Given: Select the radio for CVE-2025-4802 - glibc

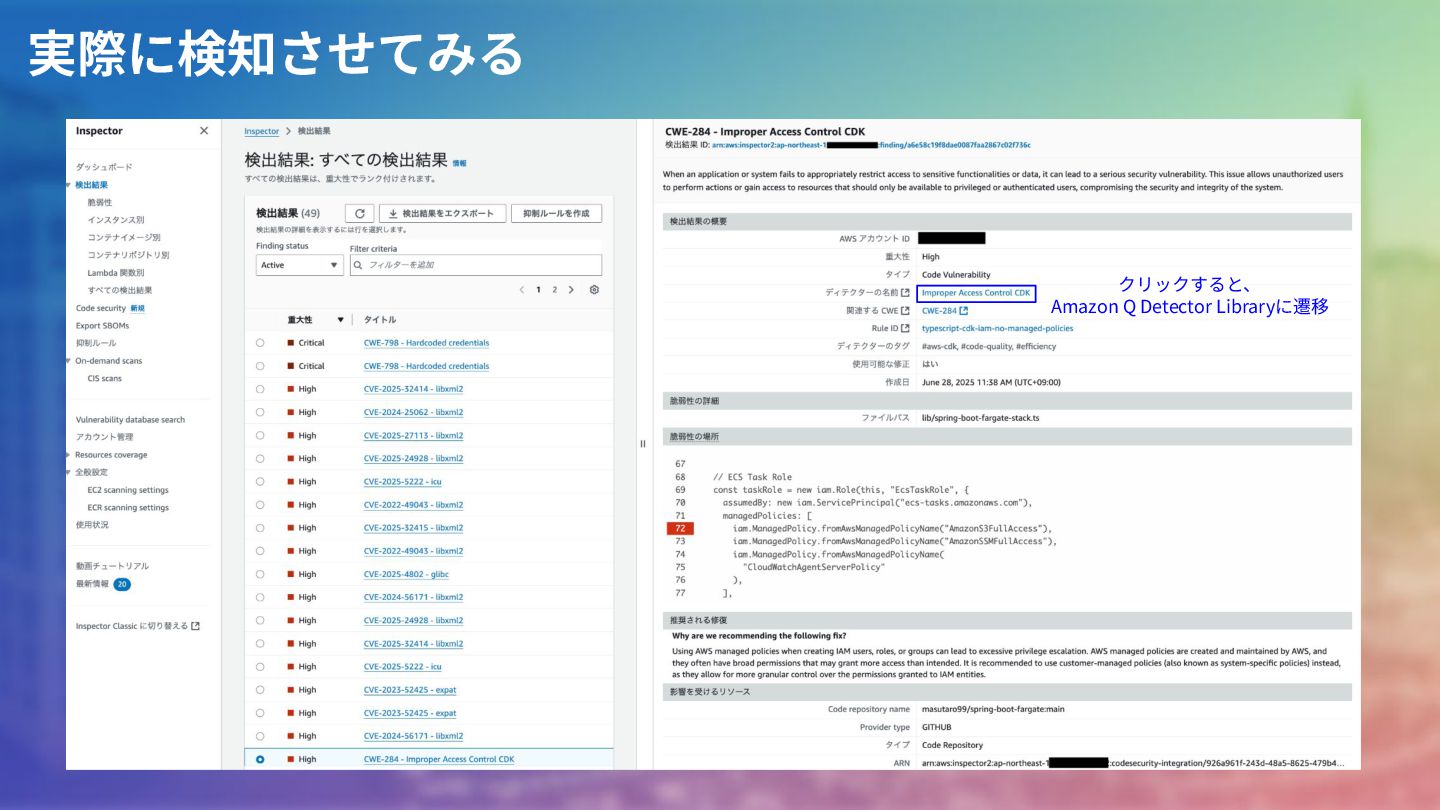Looking at the screenshot, I should 260,574.
